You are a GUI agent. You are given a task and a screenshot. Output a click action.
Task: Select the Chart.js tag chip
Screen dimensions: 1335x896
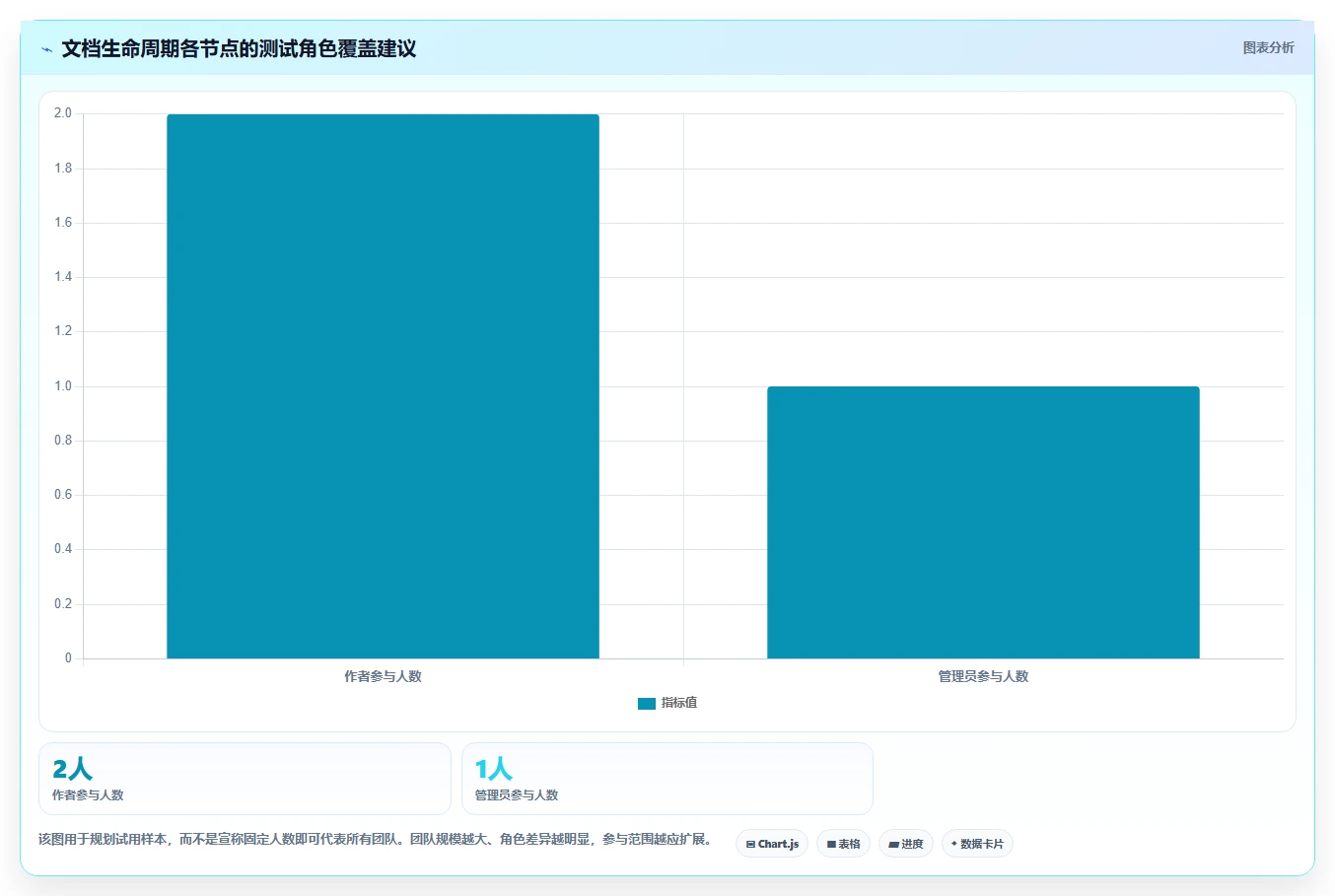[x=772, y=844]
